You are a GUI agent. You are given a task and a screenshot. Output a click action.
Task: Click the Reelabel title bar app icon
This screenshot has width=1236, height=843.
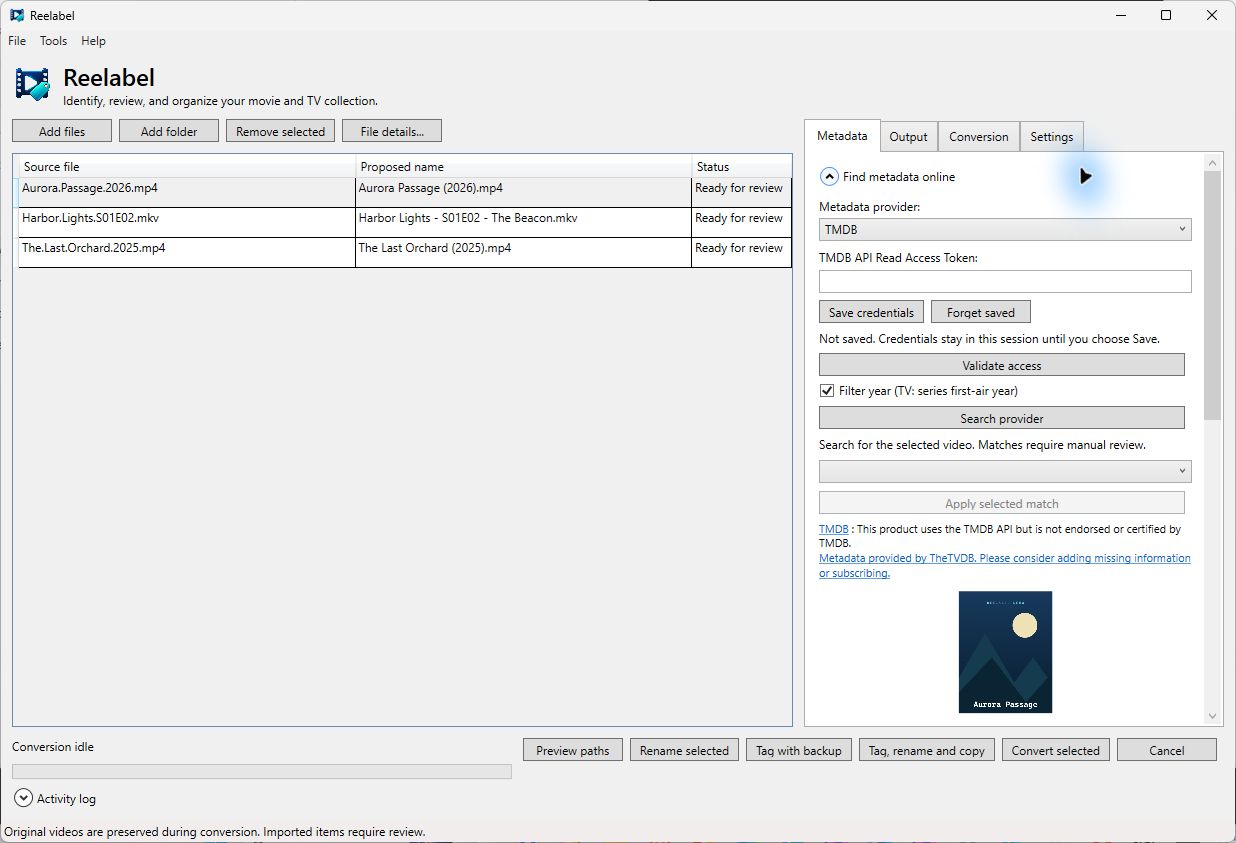17,15
